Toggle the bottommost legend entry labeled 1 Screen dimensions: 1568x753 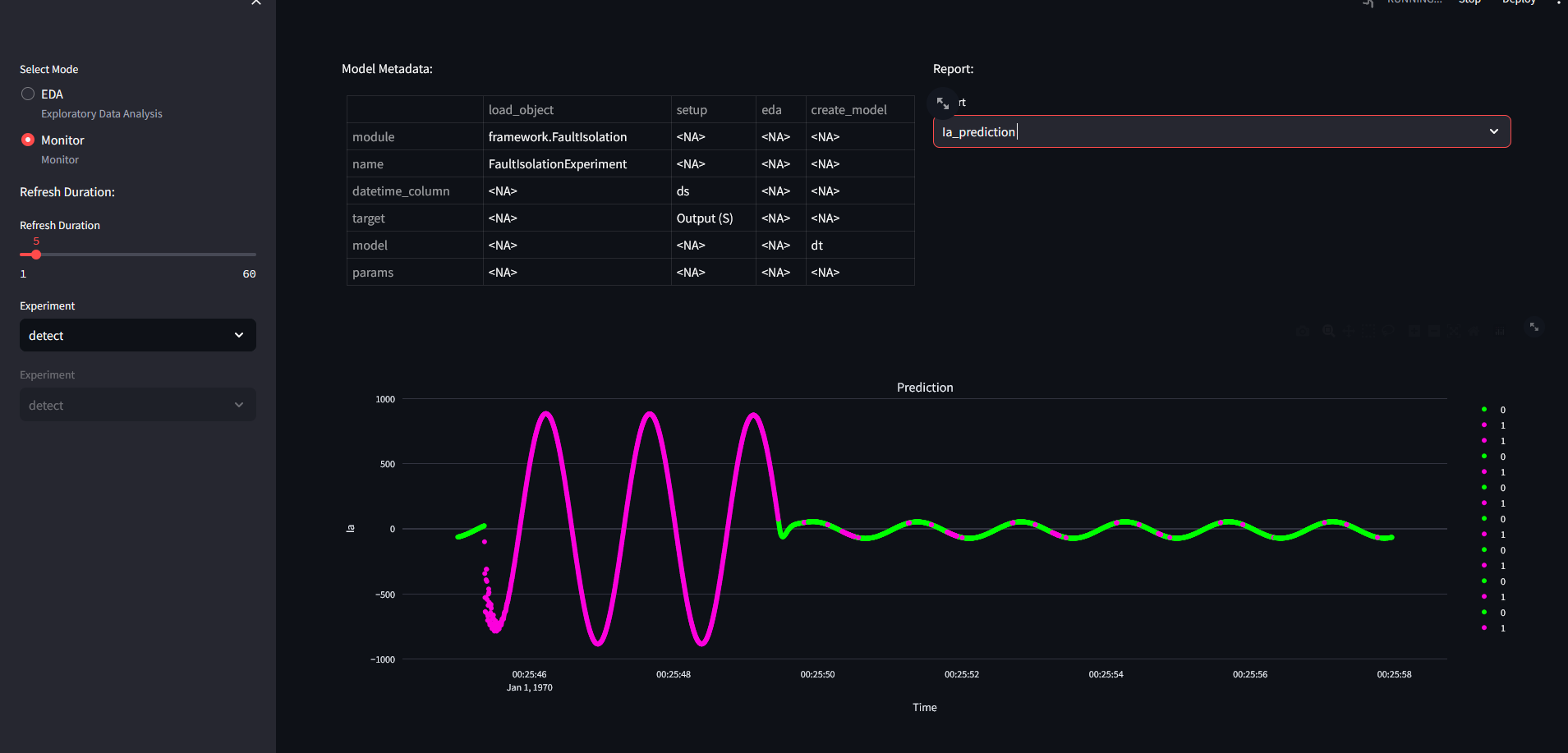tap(1493, 628)
